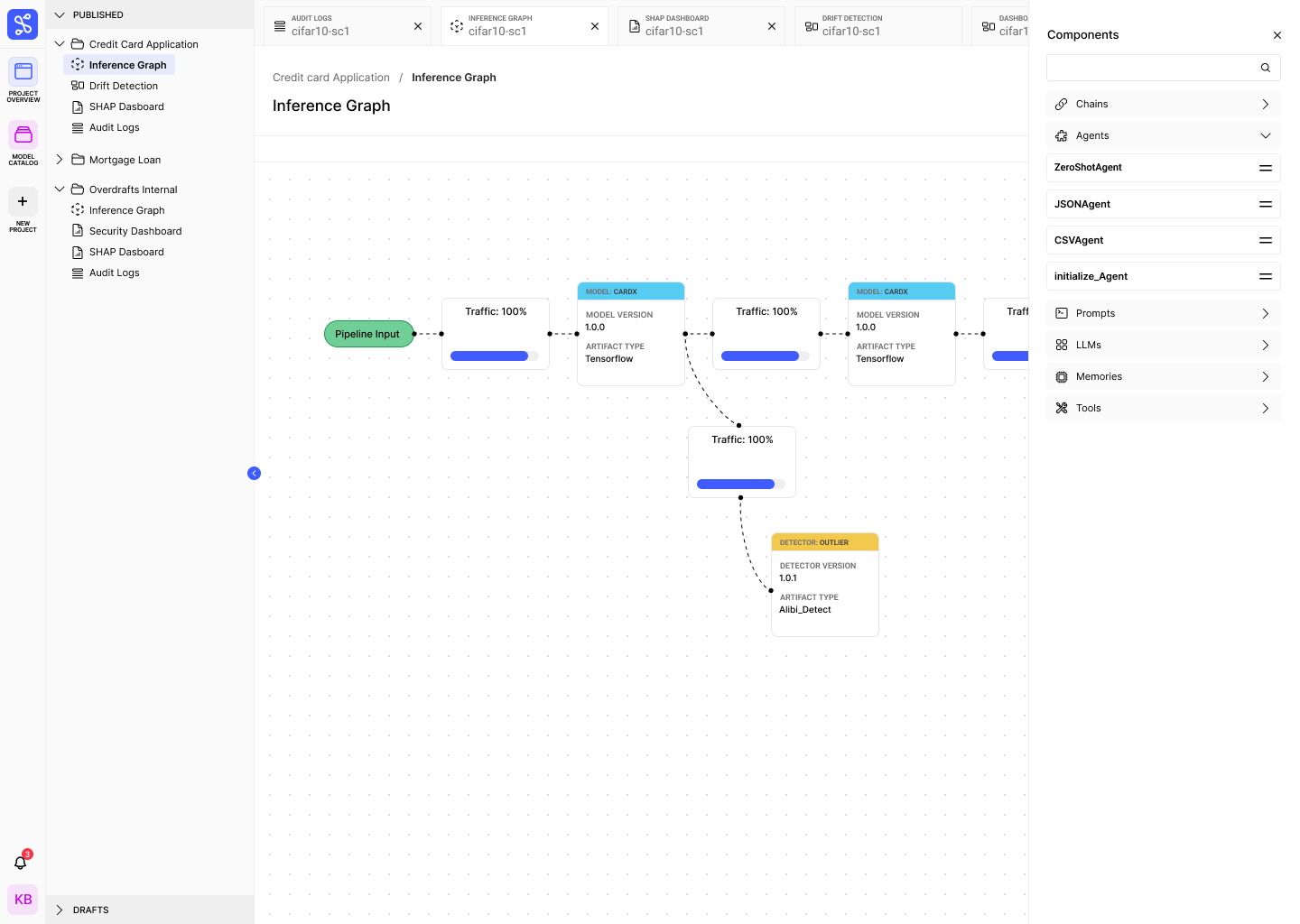The width and height of the screenshot is (1300, 924).
Task: Expand the Tools section chevron
Action: pos(1266,408)
